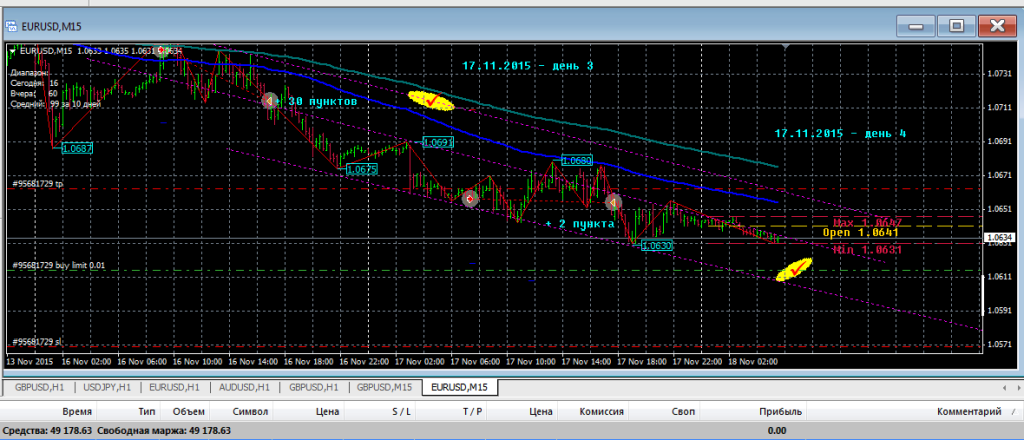Click 1.0571 on the price scale

point(998,345)
